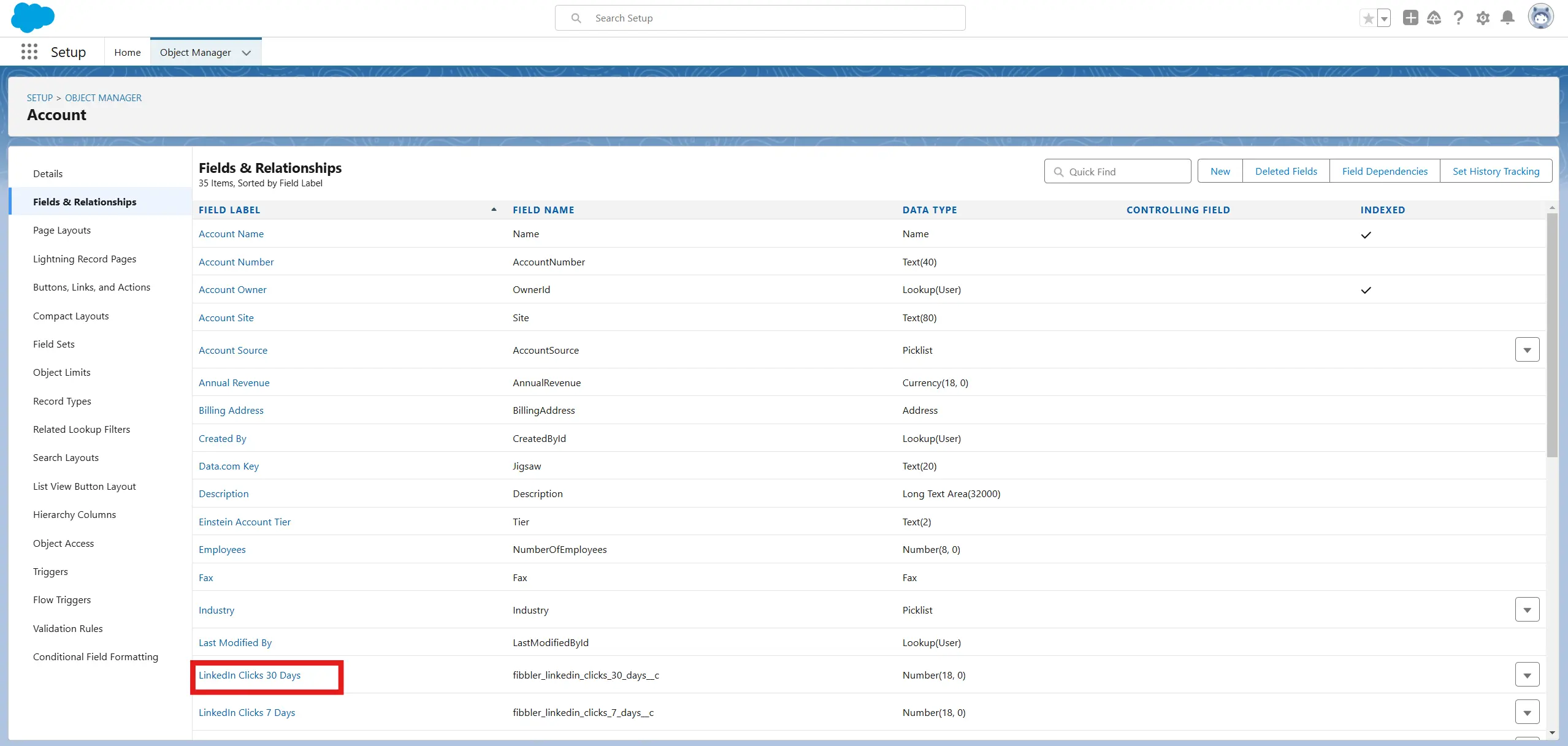Open the user avatar profile menu
This screenshot has height=746, width=1568.
pyautogui.click(x=1540, y=17)
